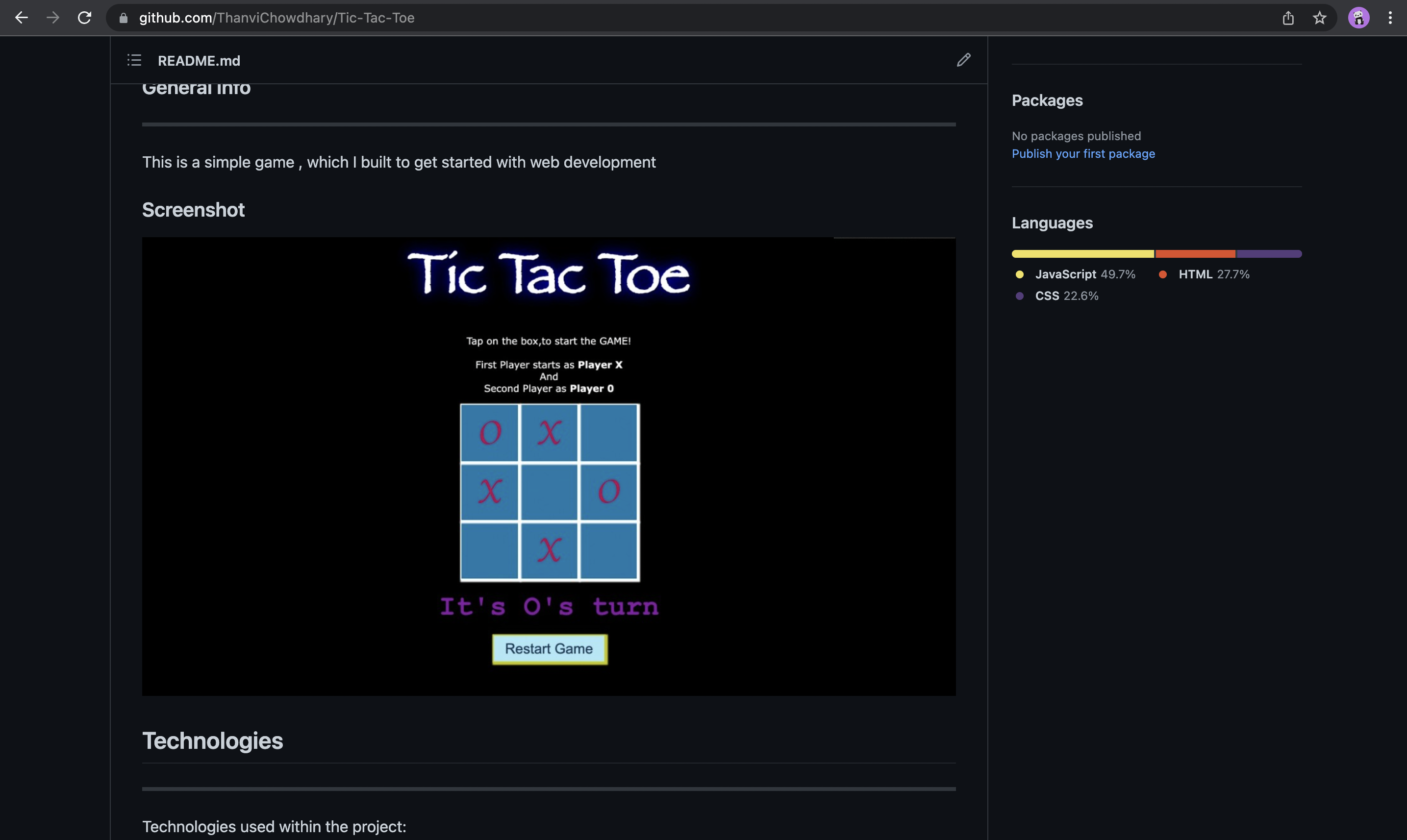Viewport: 1407px width, 840px height.
Task: Edit README with pencil icon
Action: click(963, 60)
